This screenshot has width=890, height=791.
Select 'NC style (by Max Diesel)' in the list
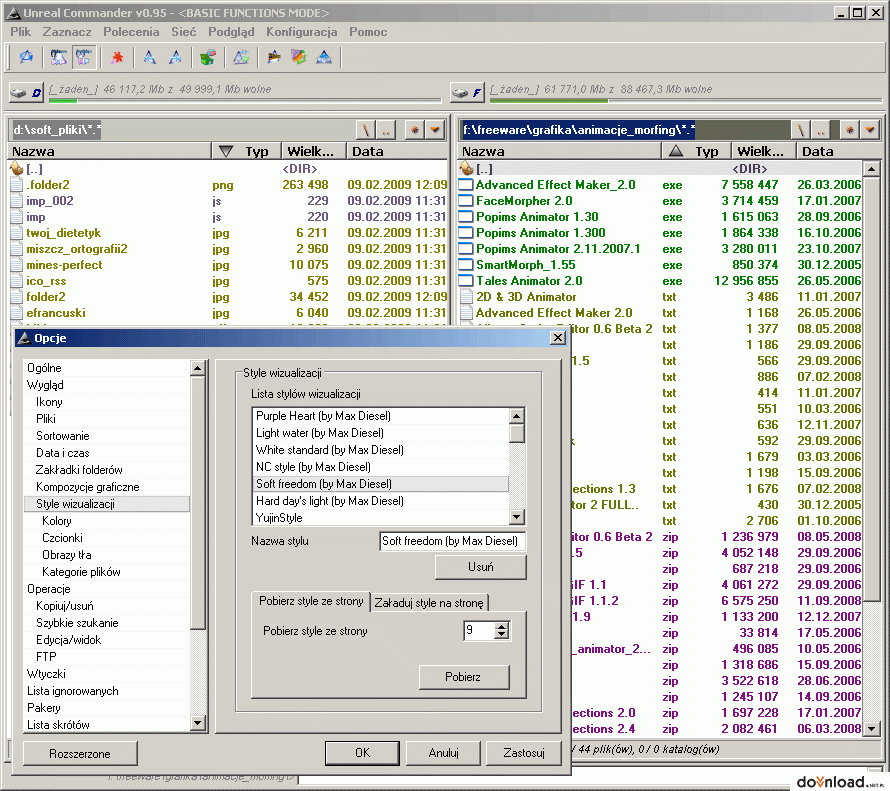click(380, 467)
